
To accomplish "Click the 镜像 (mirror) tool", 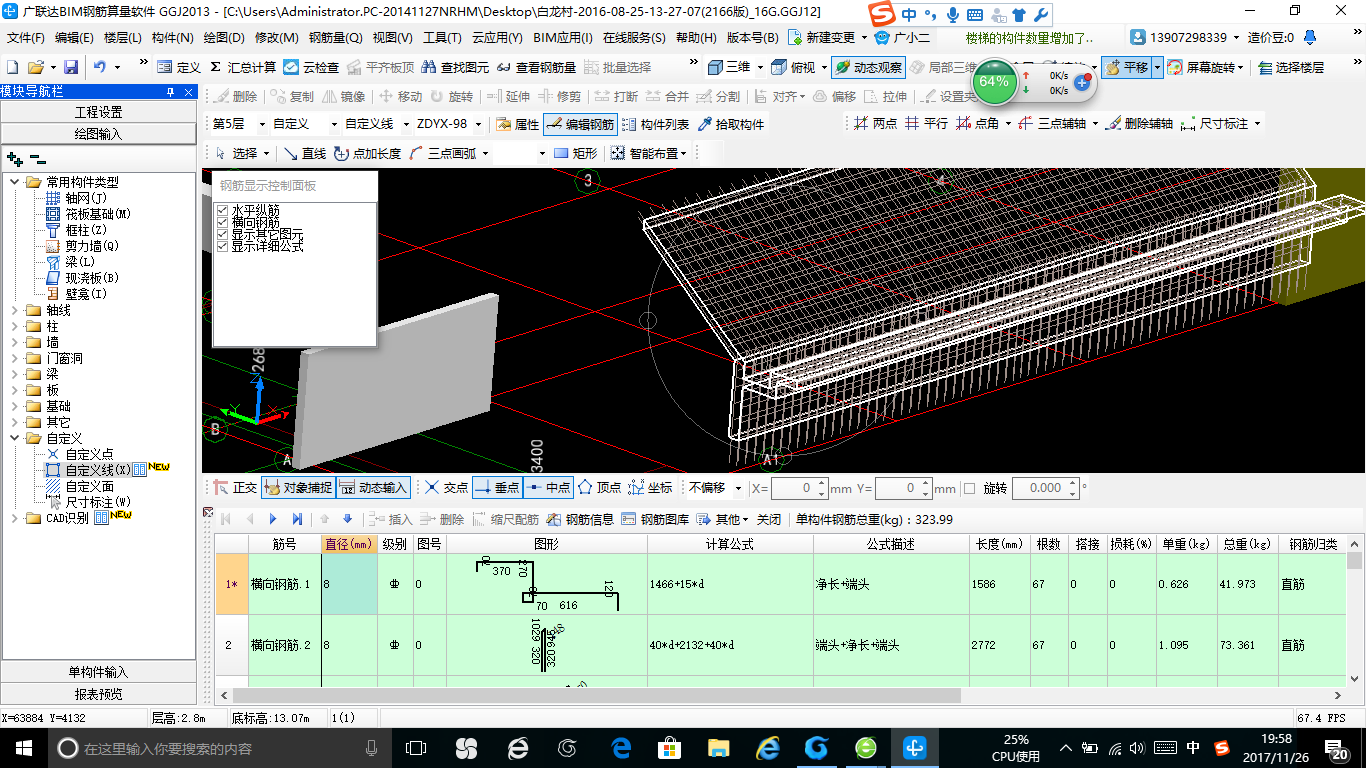I will pos(343,96).
